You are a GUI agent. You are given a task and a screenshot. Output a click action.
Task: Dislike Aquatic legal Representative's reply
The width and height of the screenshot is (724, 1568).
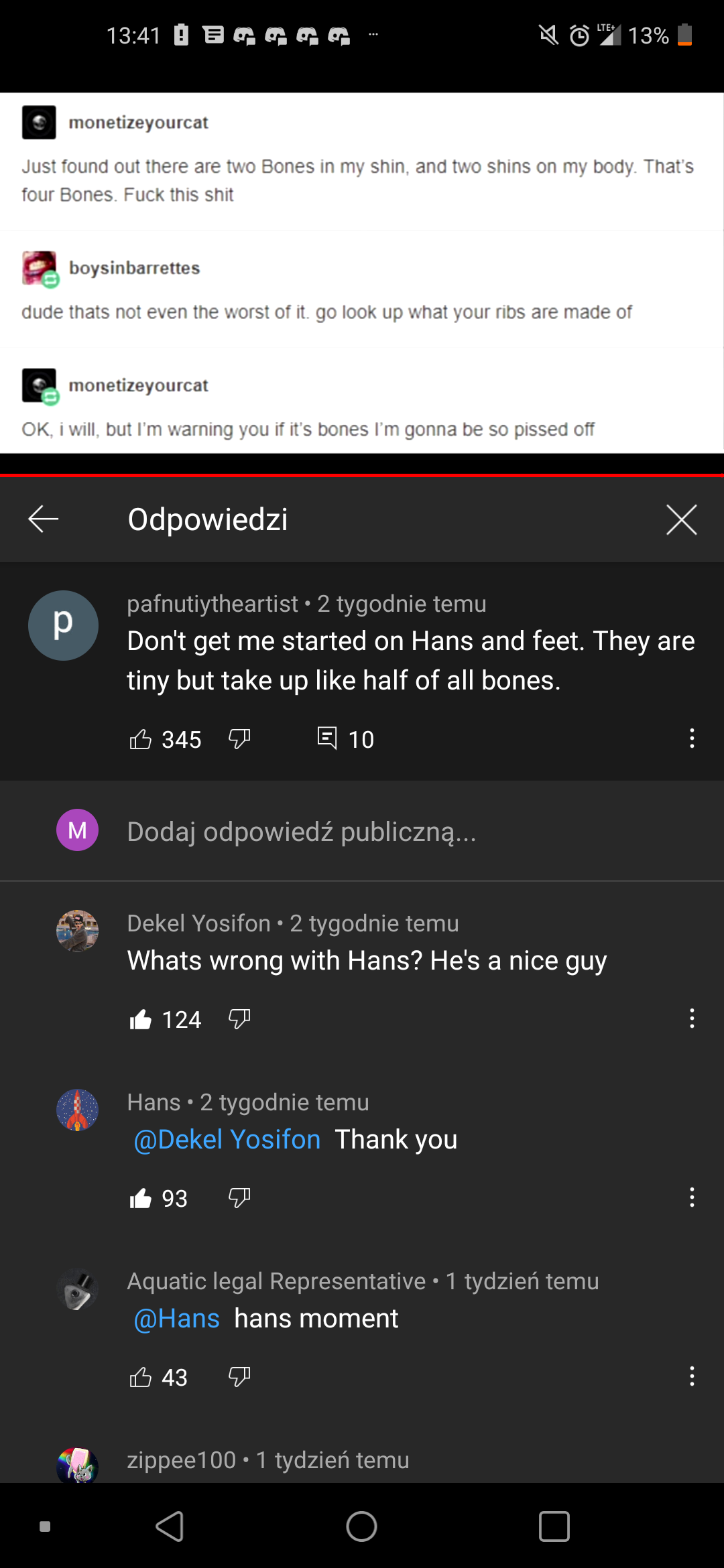pos(239,1377)
